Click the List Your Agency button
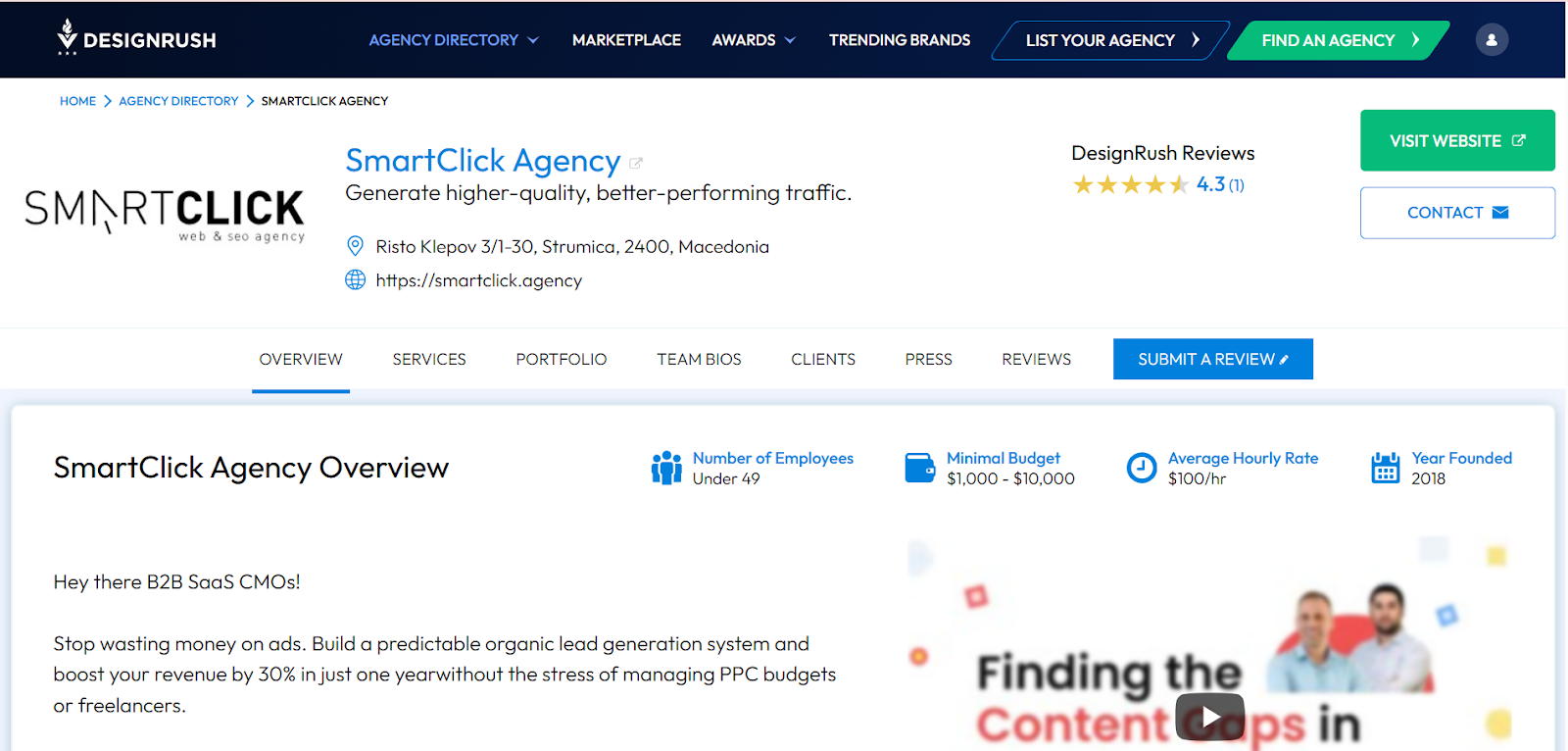The image size is (1568, 751). tap(1110, 40)
